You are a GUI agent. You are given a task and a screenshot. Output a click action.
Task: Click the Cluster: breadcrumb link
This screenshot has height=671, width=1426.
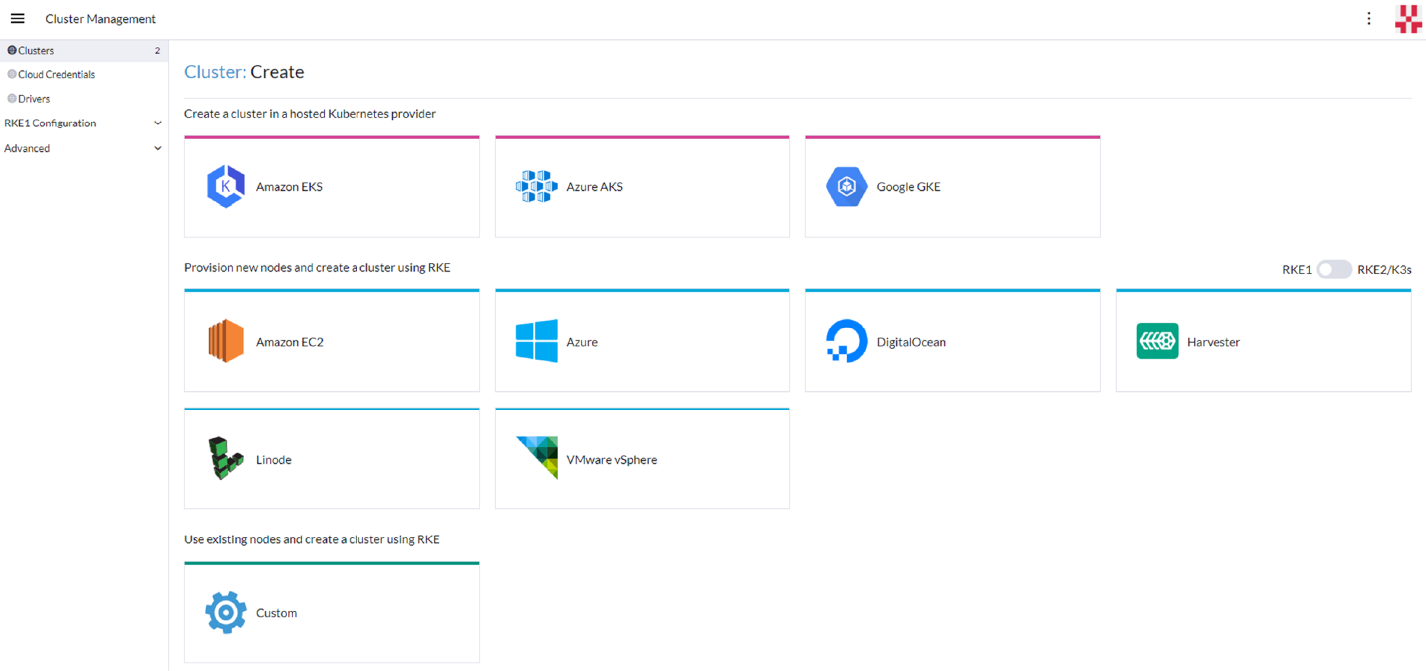215,72
